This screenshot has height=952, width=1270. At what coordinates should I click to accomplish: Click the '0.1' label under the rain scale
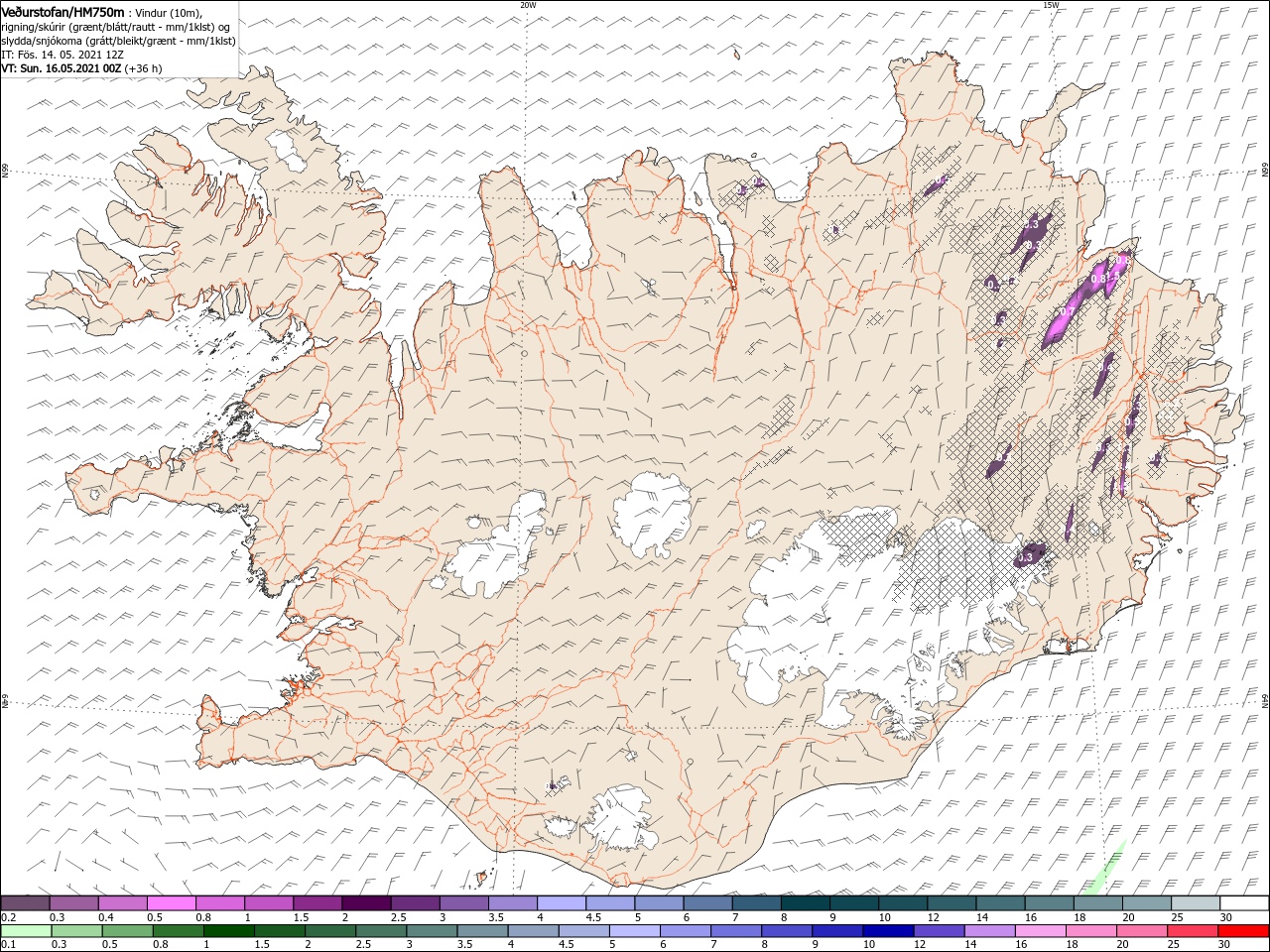tap(8, 945)
